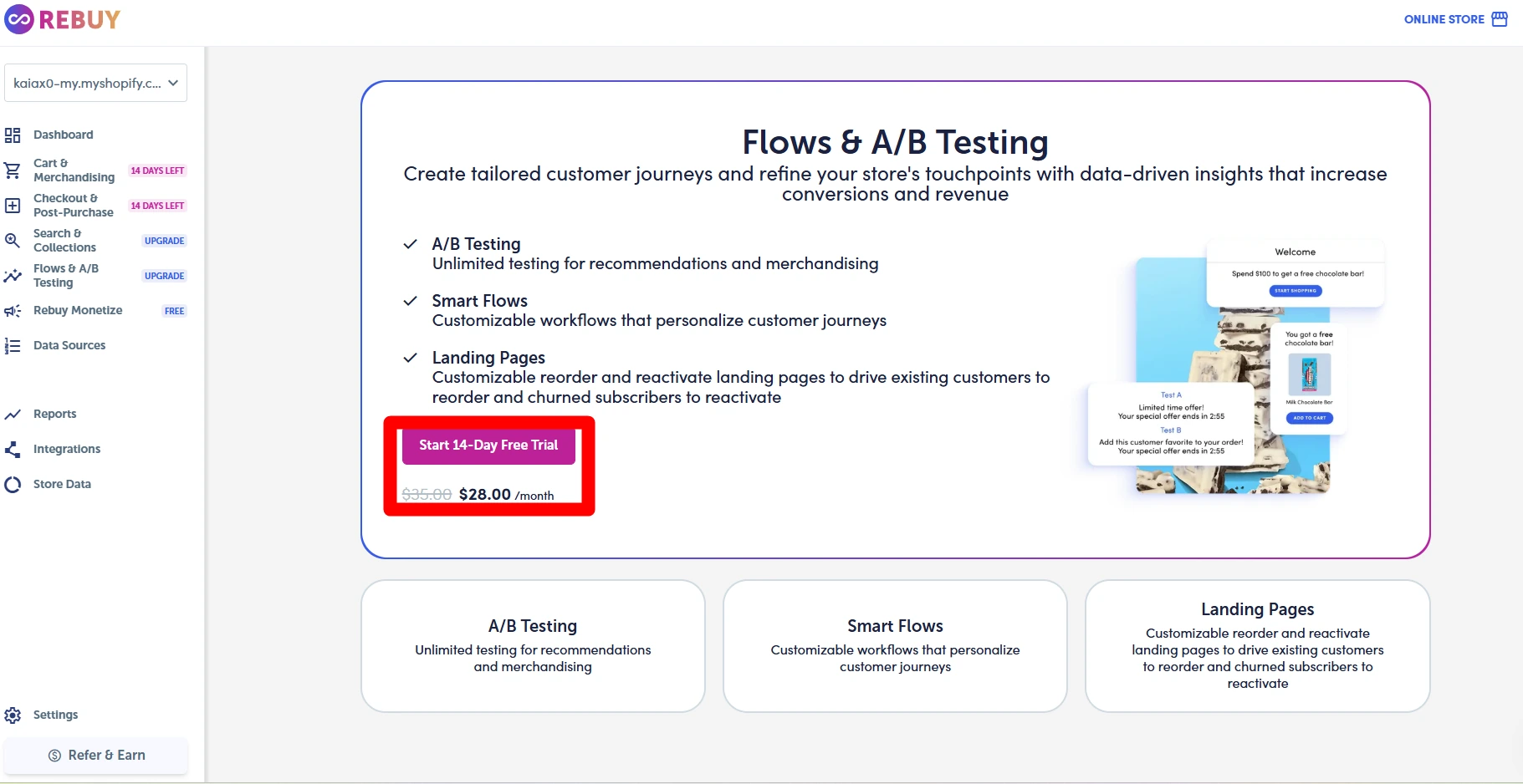Click the Cart & Merchandising cart icon

pyautogui.click(x=13, y=171)
